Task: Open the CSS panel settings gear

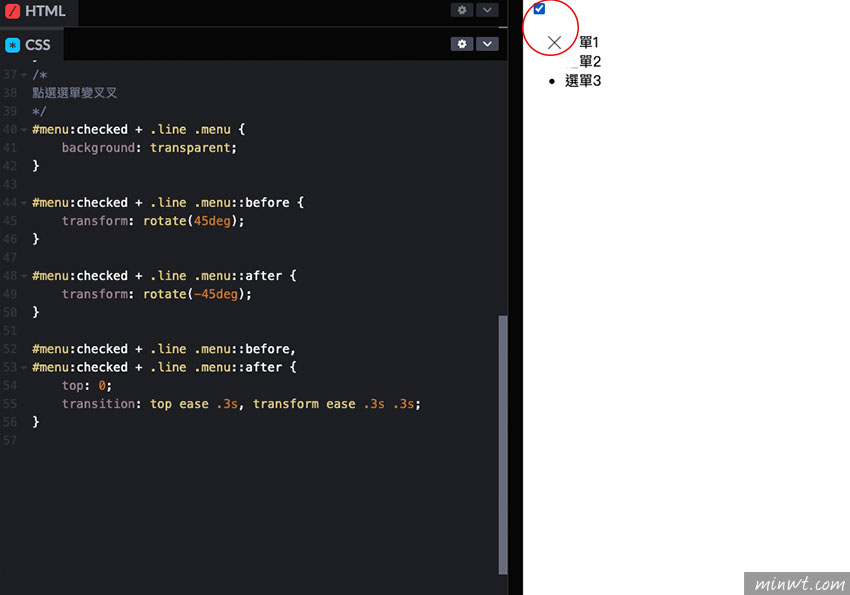Action: pos(461,44)
